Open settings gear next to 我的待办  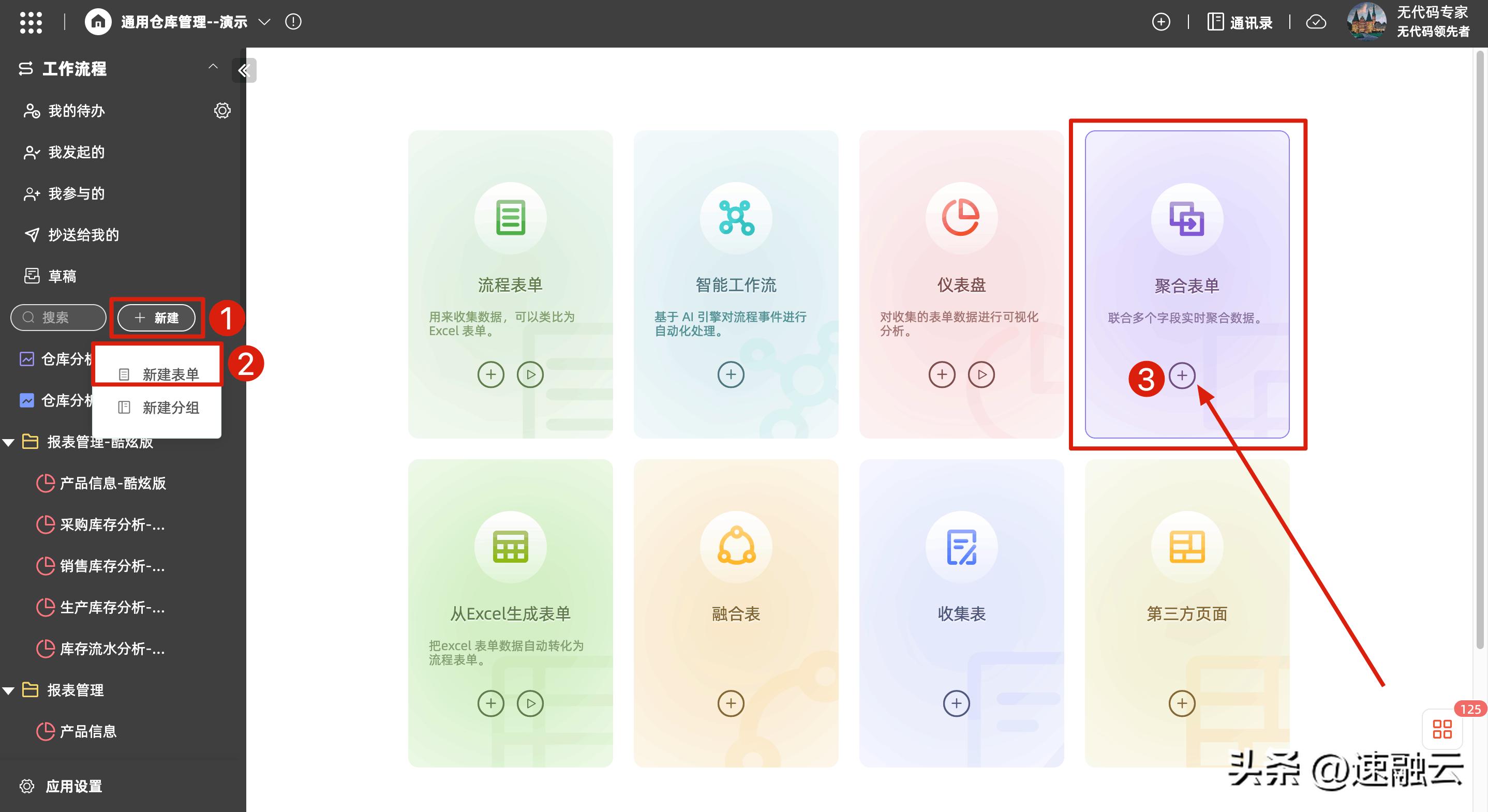[x=222, y=110]
